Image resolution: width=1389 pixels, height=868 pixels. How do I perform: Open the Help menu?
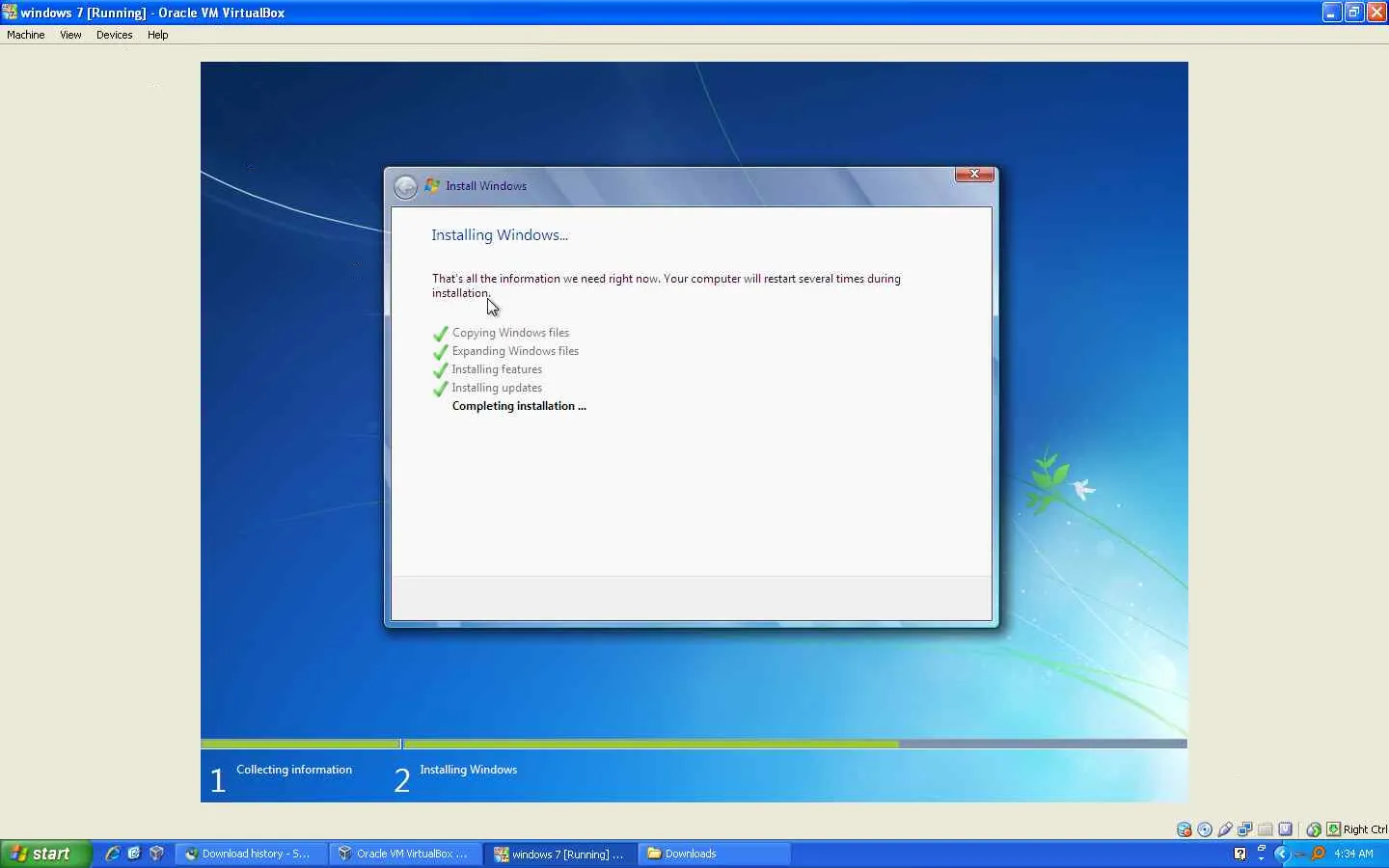click(157, 35)
